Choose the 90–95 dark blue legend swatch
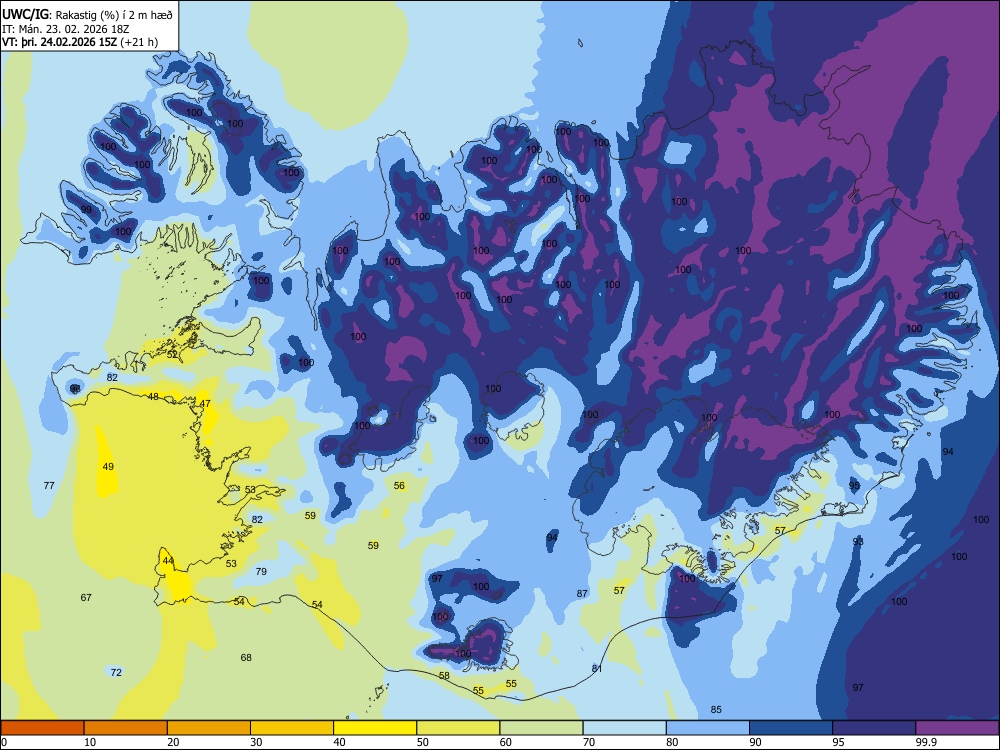The image size is (1000, 750). pos(791,728)
